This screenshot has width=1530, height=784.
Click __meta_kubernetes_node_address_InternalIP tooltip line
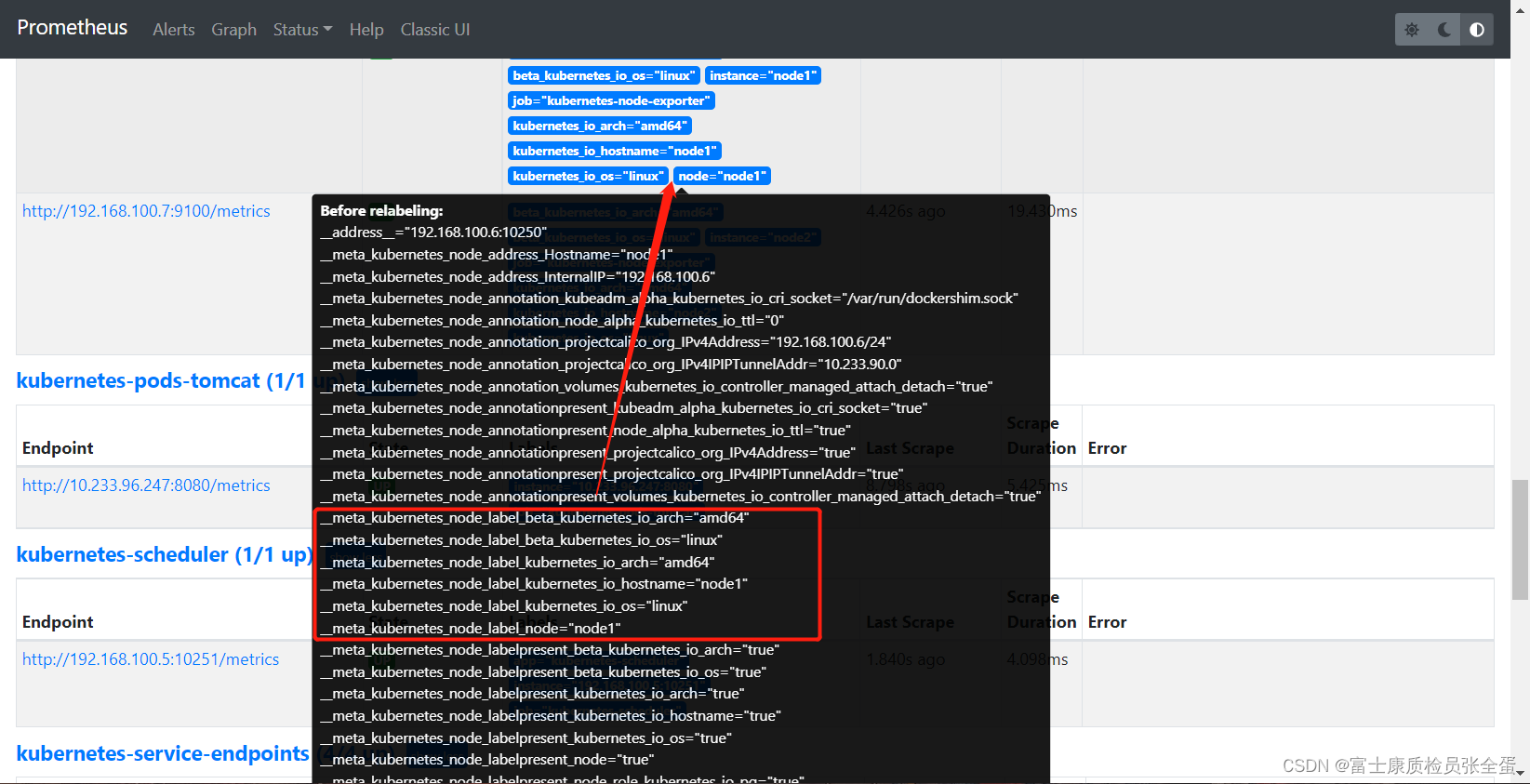pyautogui.click(x=518, y=277)
